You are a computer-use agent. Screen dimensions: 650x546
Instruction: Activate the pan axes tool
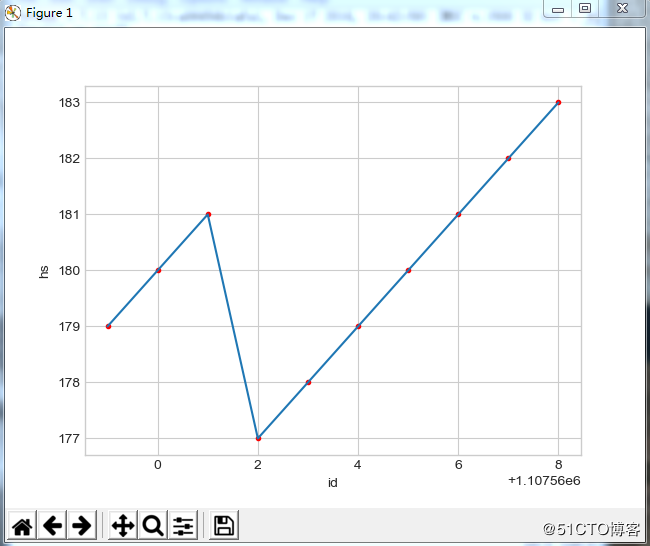pos(123,526)
